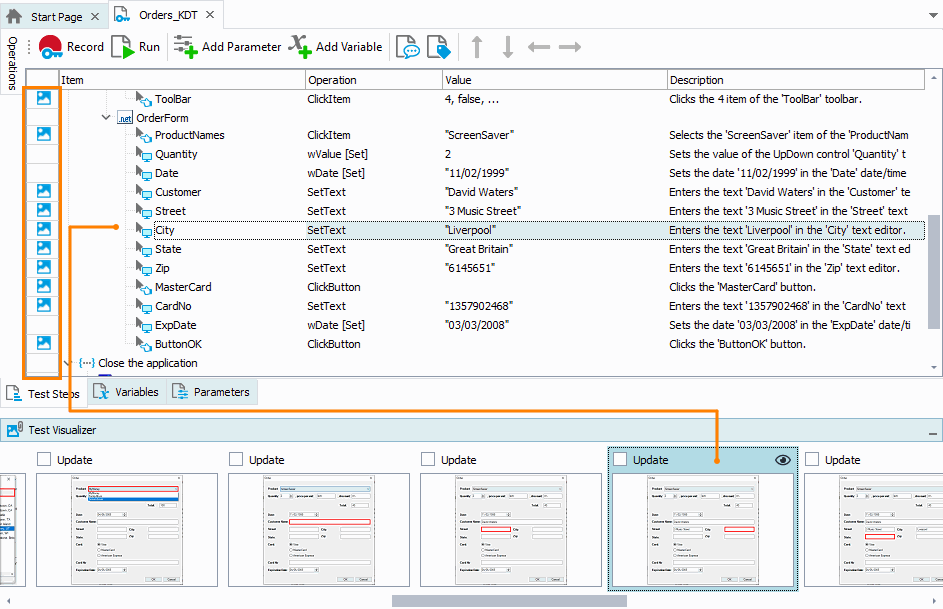The image size is (943, 609).
Task: Check the Update box on the first thumbnail
Action: [x=42, y=460]
